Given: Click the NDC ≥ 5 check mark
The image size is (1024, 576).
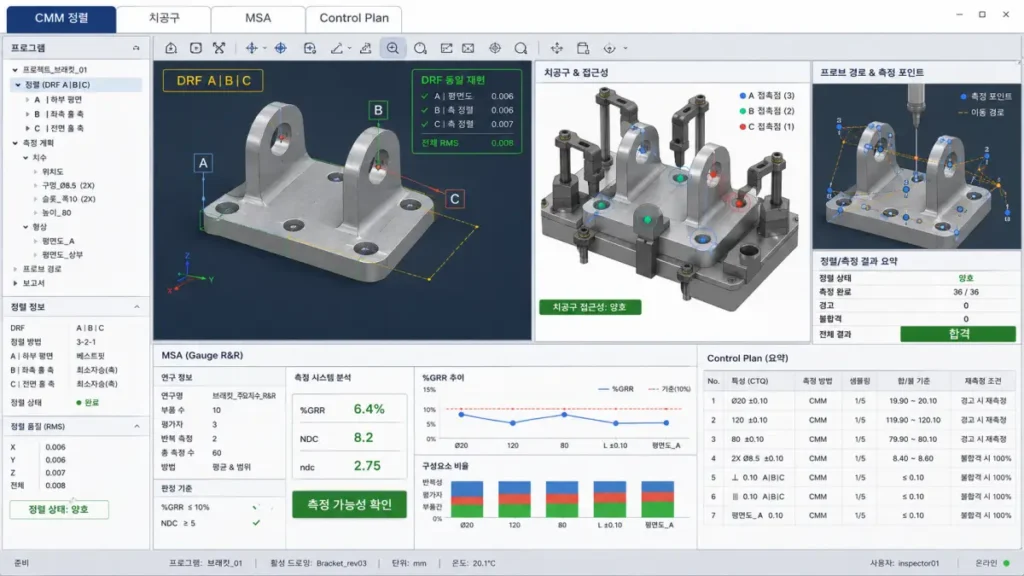Looking at the screenshot, I should 256,523.
